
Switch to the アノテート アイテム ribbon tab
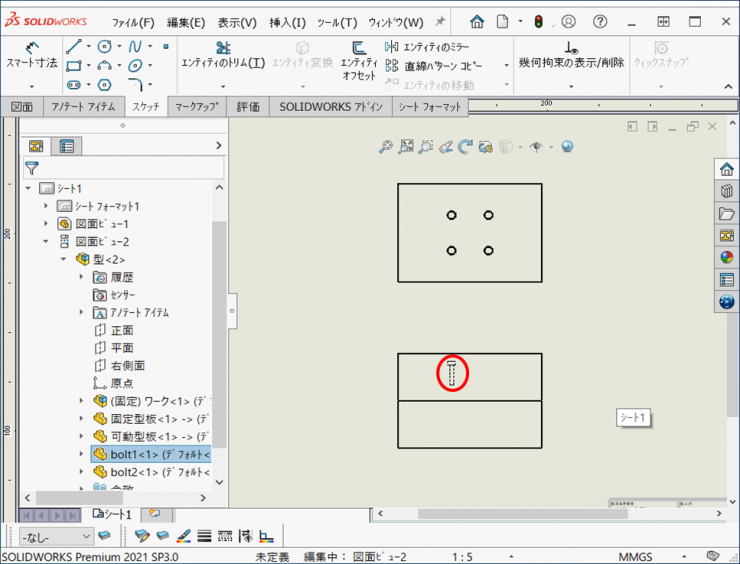(84, 107)
